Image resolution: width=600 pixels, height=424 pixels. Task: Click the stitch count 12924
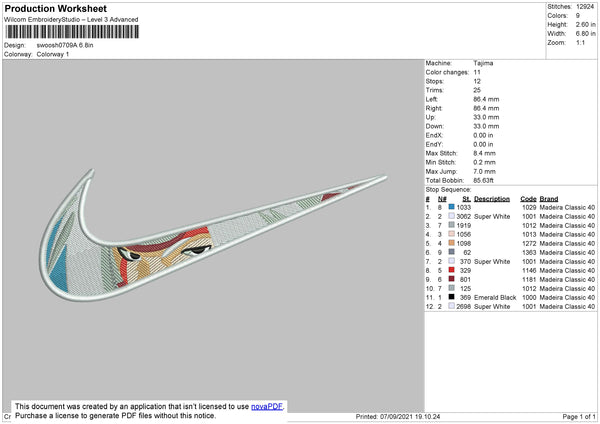pyautogui.click(x=585, y=7)
